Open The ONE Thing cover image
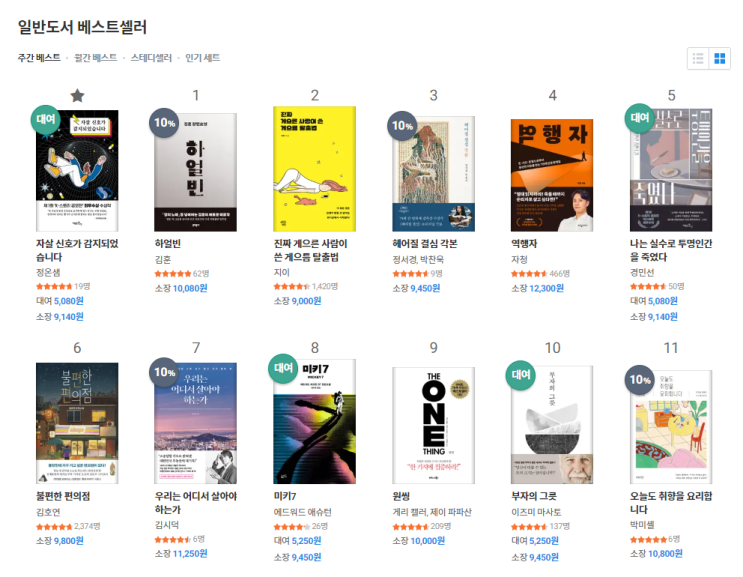Screen dimensions: 743x577 click(x=434, y=425)
